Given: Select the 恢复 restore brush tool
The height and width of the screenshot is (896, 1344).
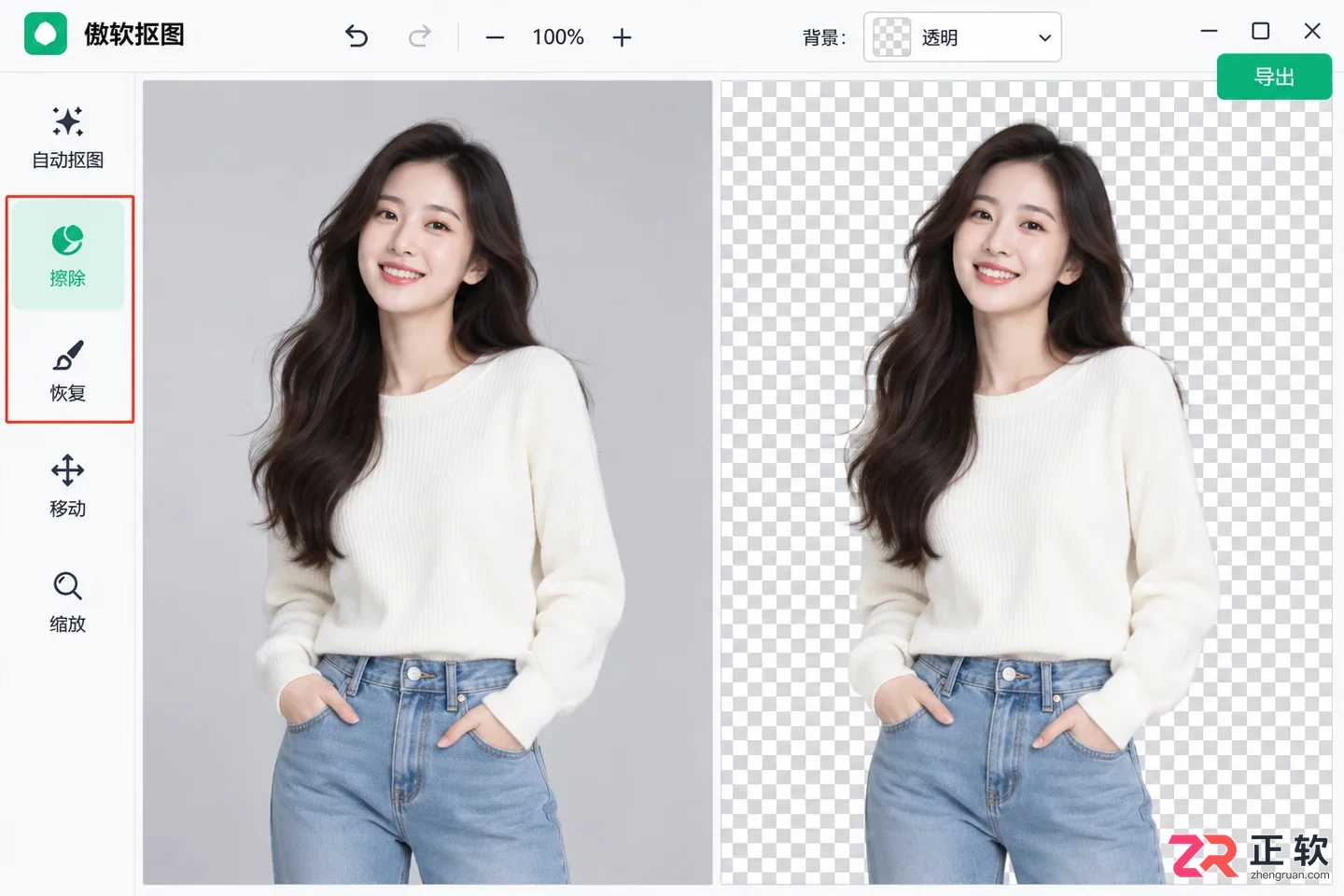Looking at the screenshot, I should [67, 370].
